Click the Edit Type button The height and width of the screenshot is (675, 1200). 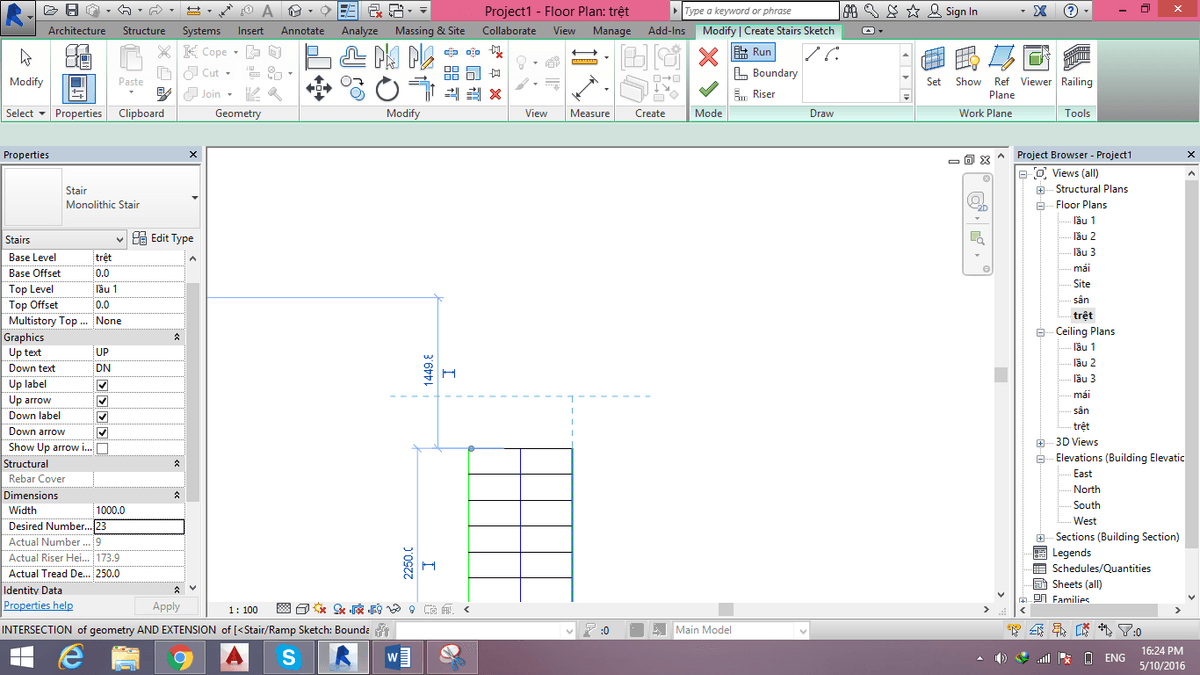164,239
